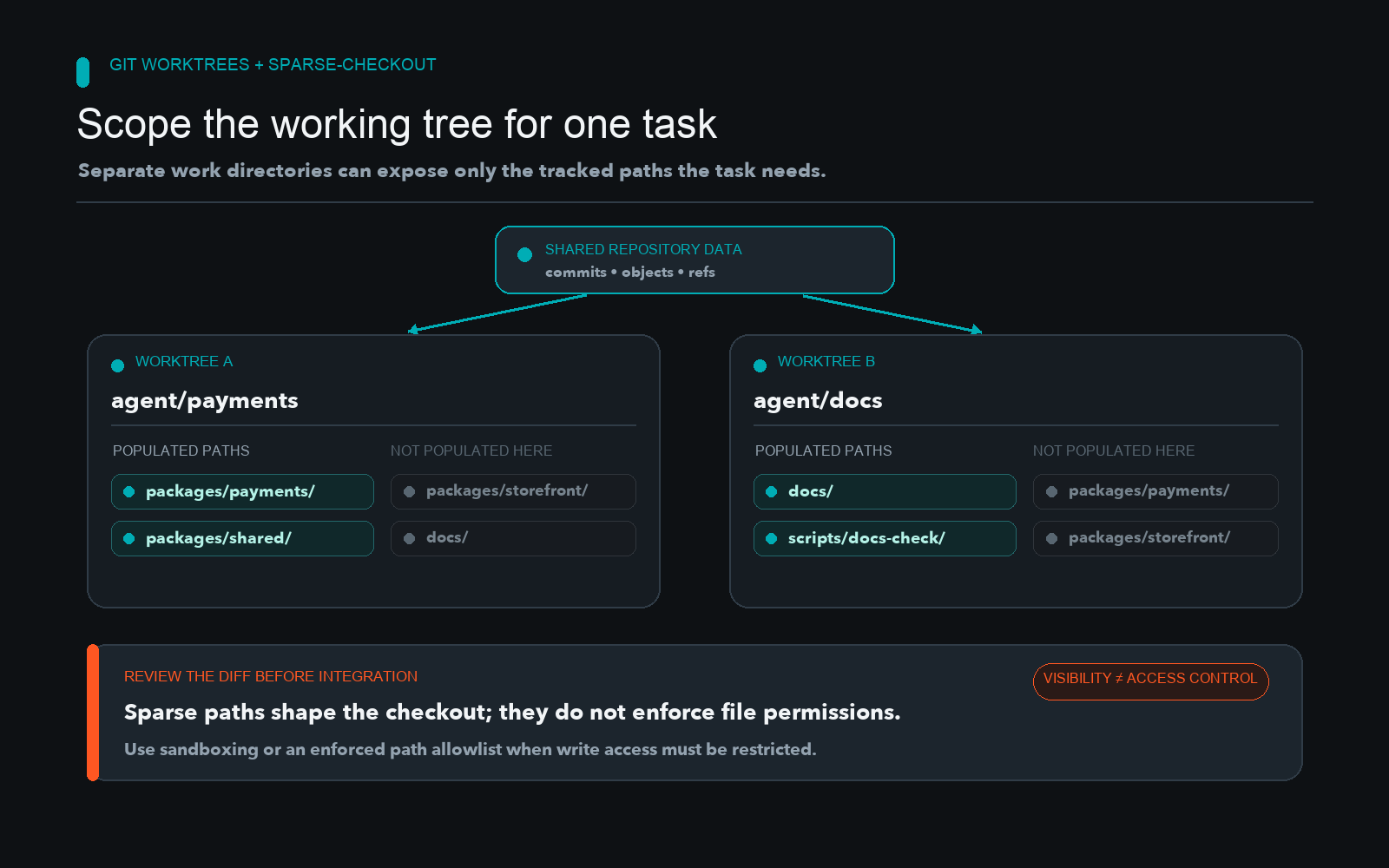The image size is (1389, 868).
Task: Select the docs/ unpopulated chip in Worktree A
Action: [x=513, y=538]
